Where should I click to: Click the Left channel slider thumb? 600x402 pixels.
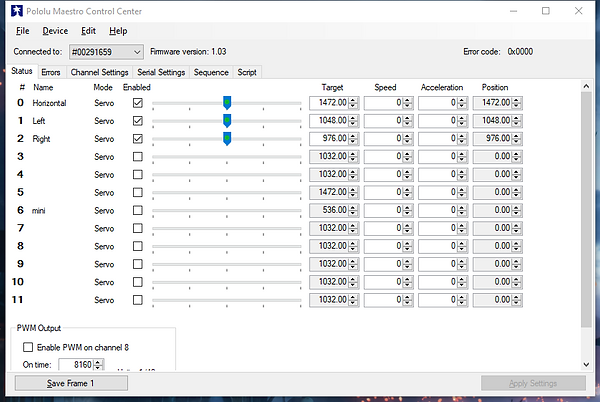tap(227, 121)
